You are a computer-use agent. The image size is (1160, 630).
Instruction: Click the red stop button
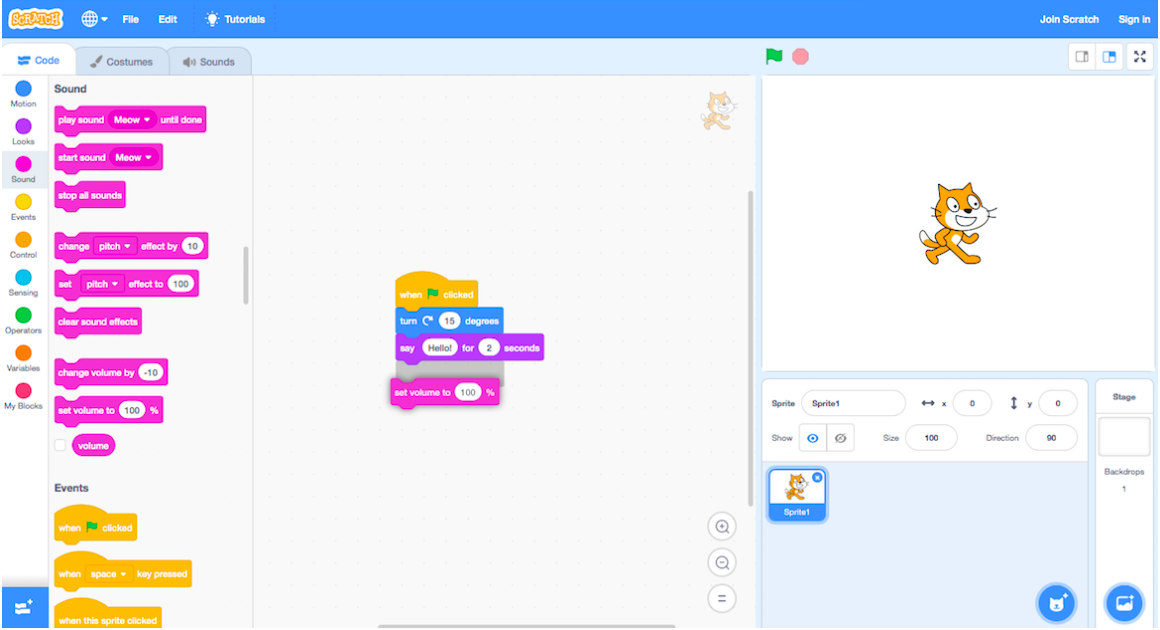(x=800, y=56)
